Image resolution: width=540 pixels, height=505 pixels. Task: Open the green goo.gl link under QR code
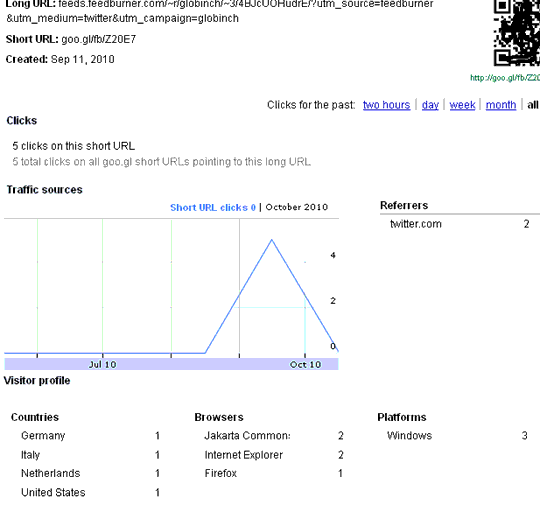505,78
